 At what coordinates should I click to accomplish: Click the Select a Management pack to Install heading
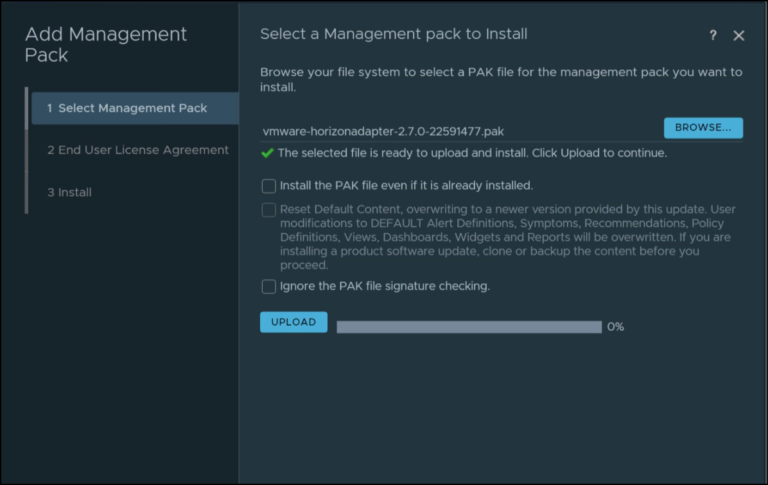tap(393, 34)
